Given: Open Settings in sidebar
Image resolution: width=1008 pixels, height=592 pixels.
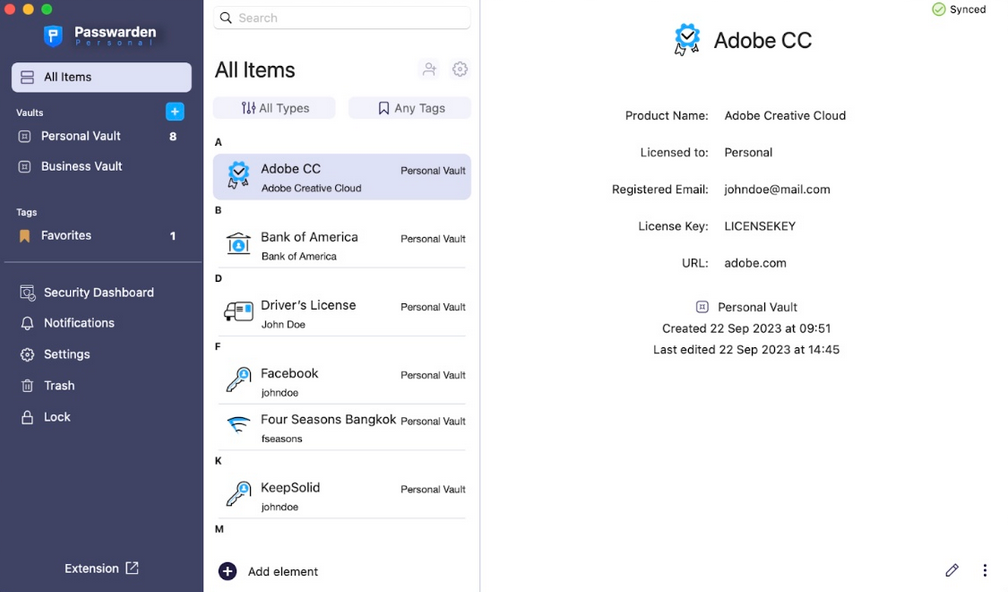Looking at the screenshot, I should [x=55, y=355].
